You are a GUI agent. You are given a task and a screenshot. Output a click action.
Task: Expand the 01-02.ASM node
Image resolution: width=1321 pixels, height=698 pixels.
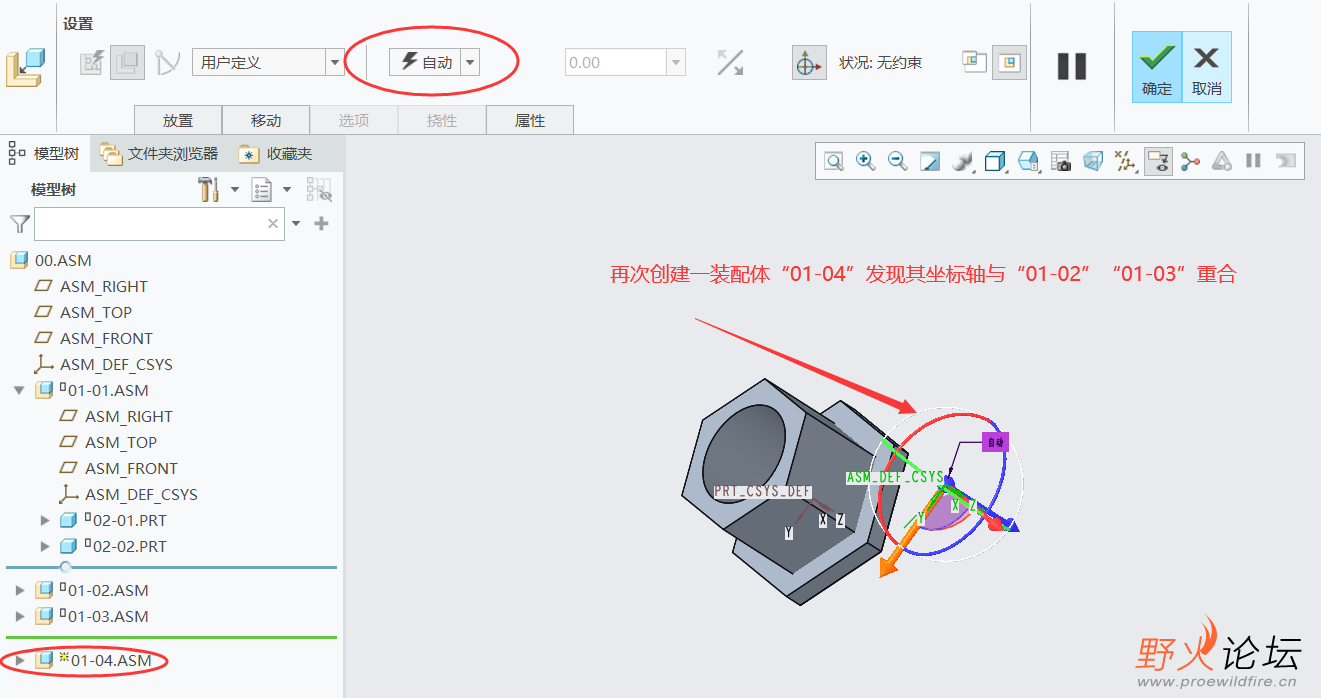20,590
